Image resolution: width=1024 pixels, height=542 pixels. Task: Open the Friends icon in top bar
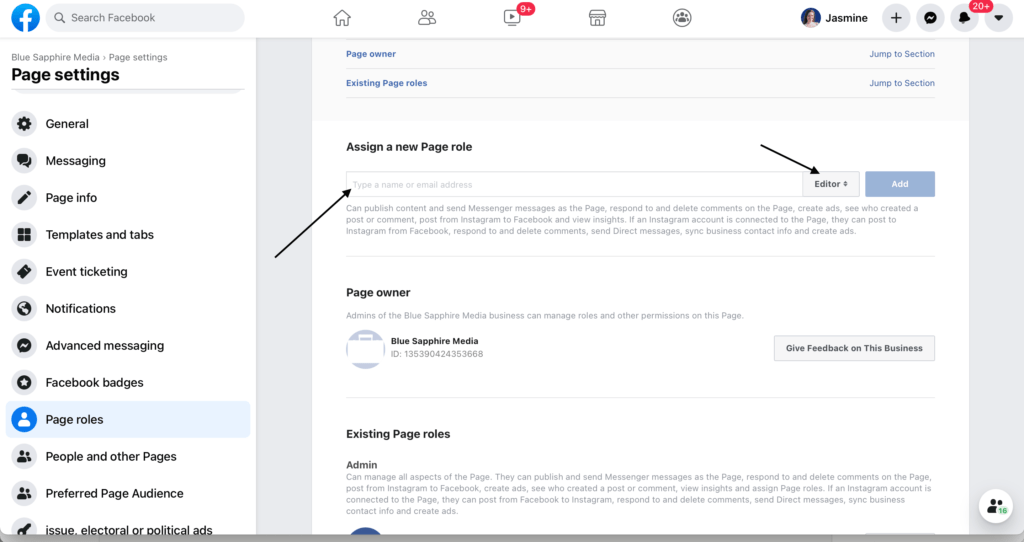[x=427, y=18]
